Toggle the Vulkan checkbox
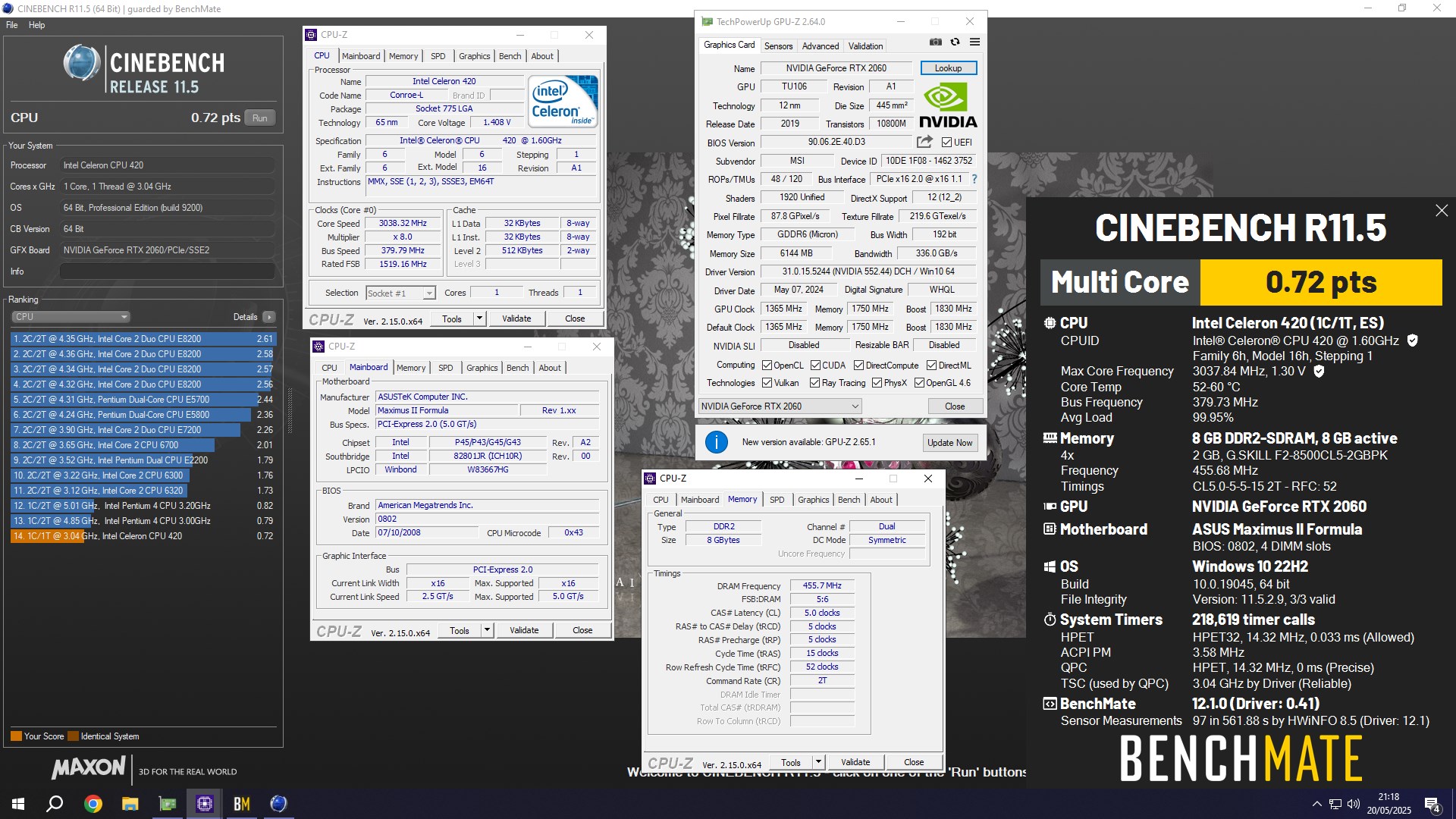Screen dimensions: 1456x819 tap(767, 383)
